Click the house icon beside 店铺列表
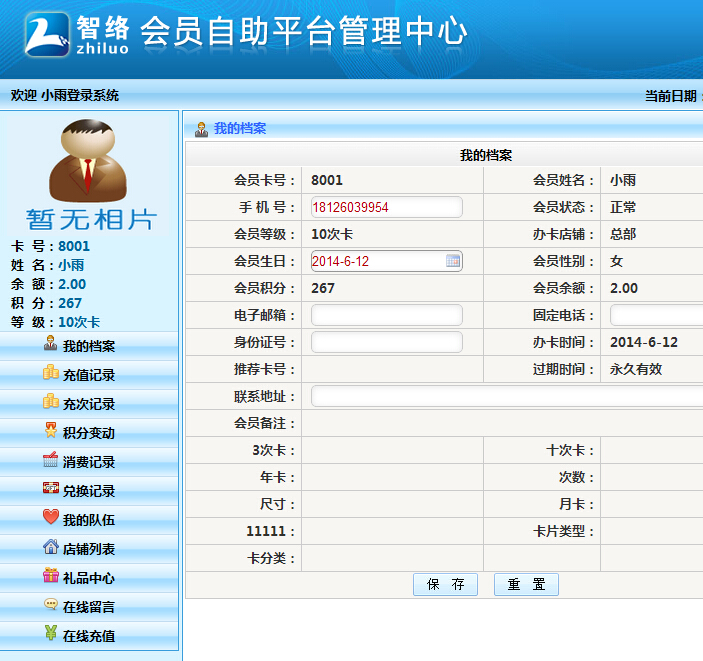This screenshot has width=703, height=661. pyautogui.click(x=51, y=546)
